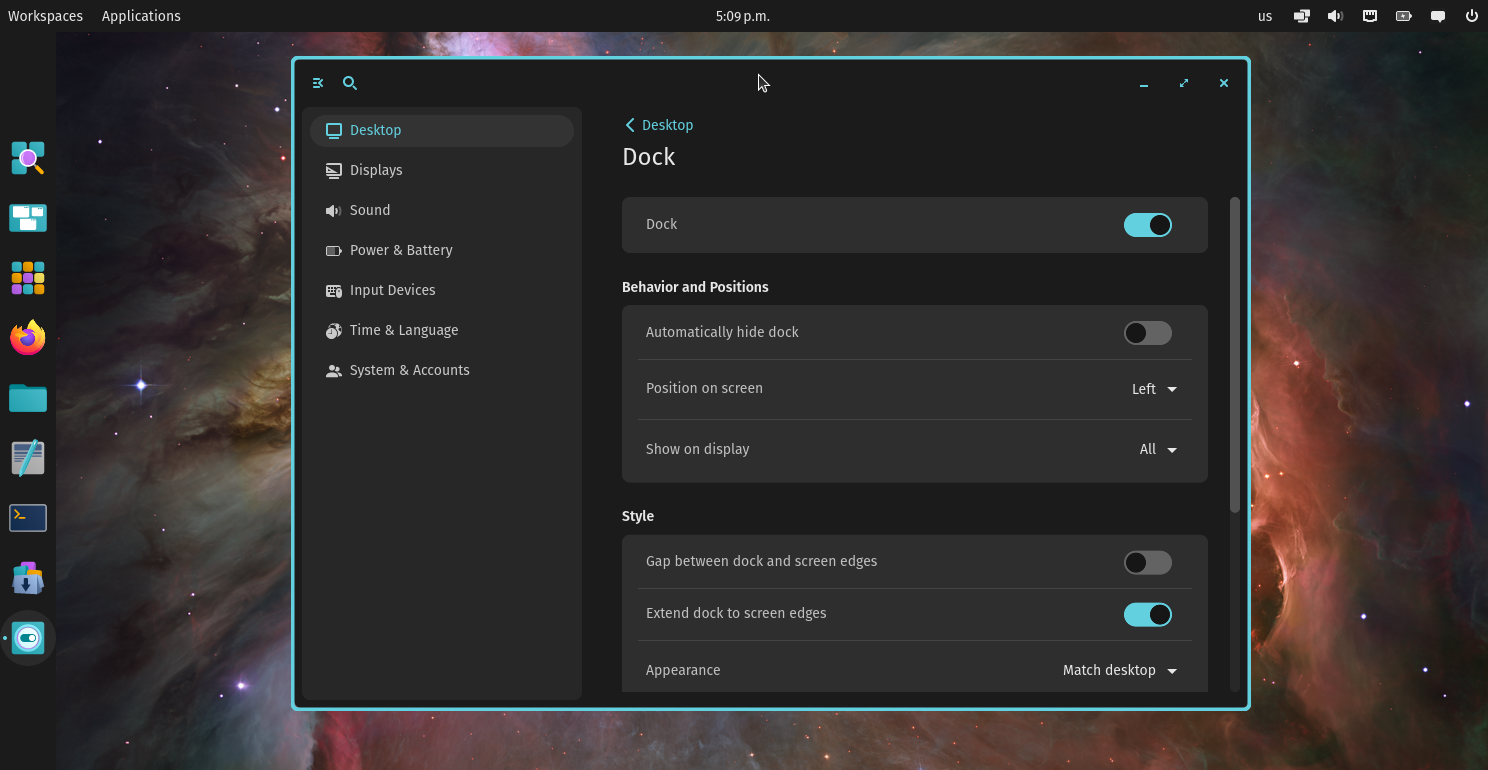
Task: Open the Input Devices settings page
Action: [x=442, y=290]
